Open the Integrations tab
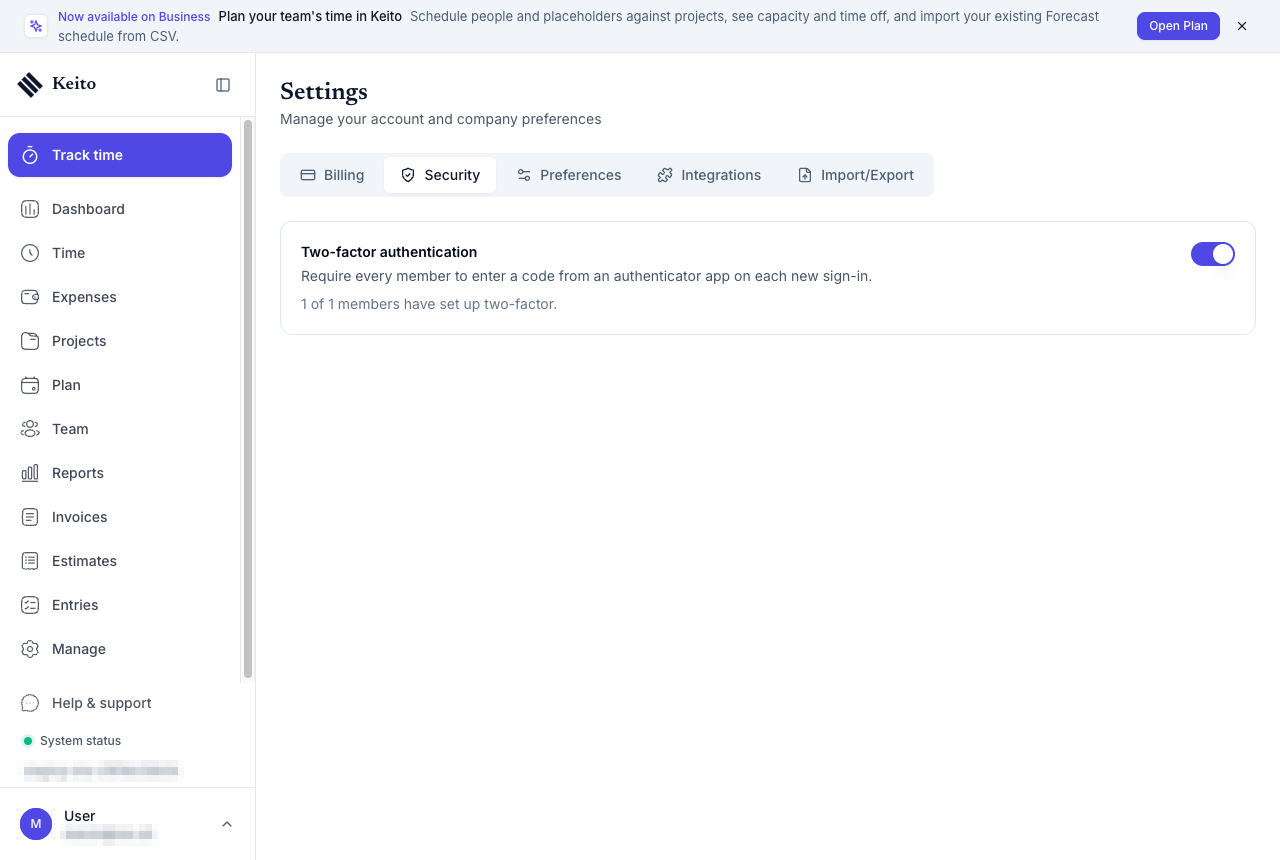Screen dimensions: 1280x860 tap(709, 175)
